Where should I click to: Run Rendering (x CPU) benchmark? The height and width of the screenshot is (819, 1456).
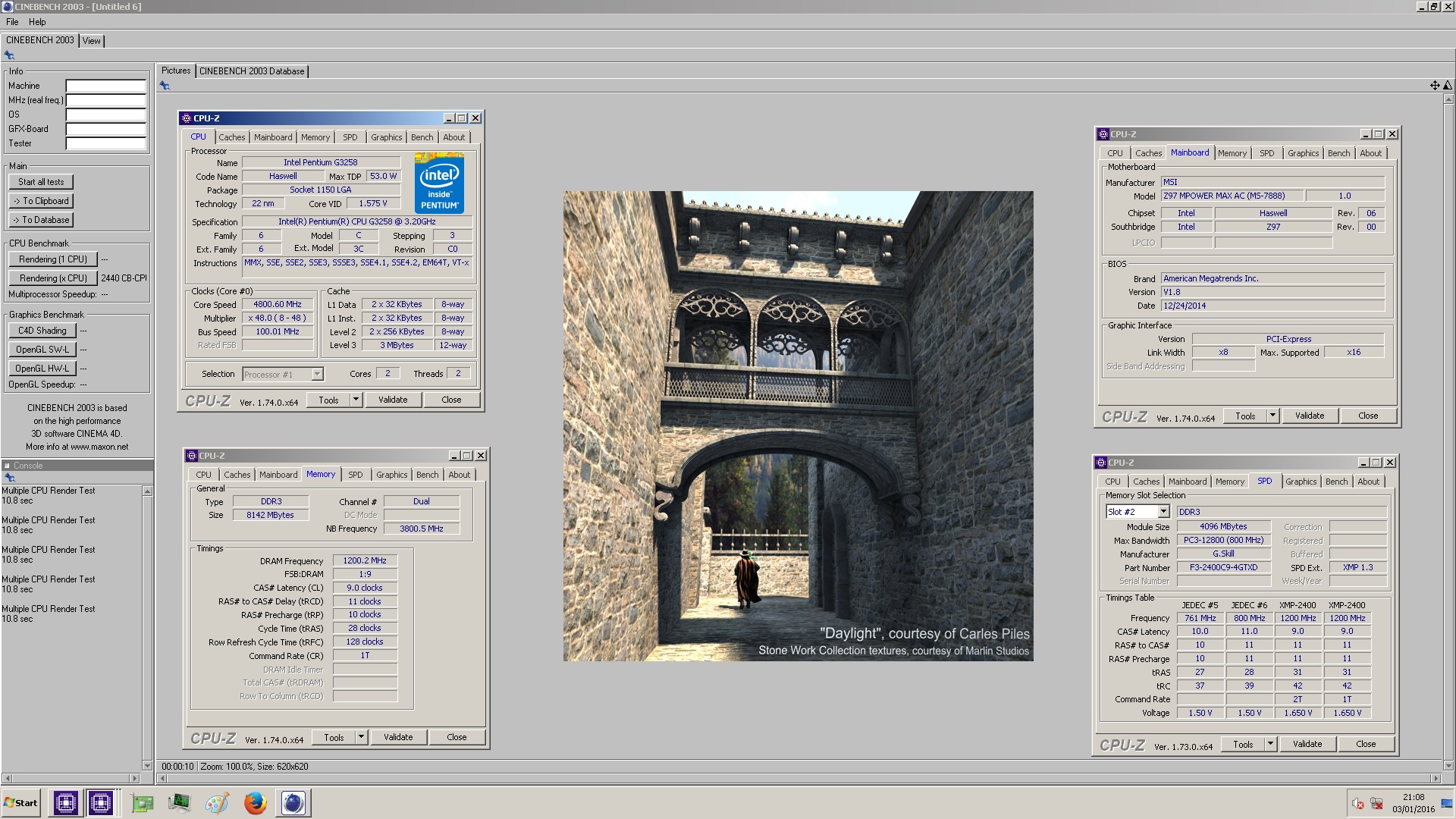(x=53, y=278)
